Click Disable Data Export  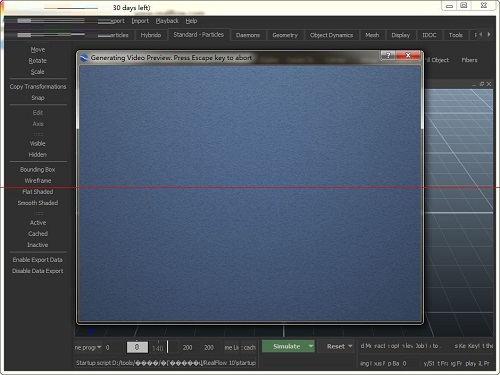click(38, 271)
